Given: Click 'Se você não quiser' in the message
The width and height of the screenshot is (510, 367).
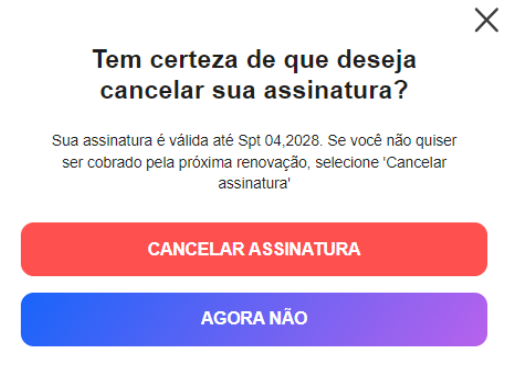Looking at the screenshot, I should pyautogui.click(x=392, y=141).
